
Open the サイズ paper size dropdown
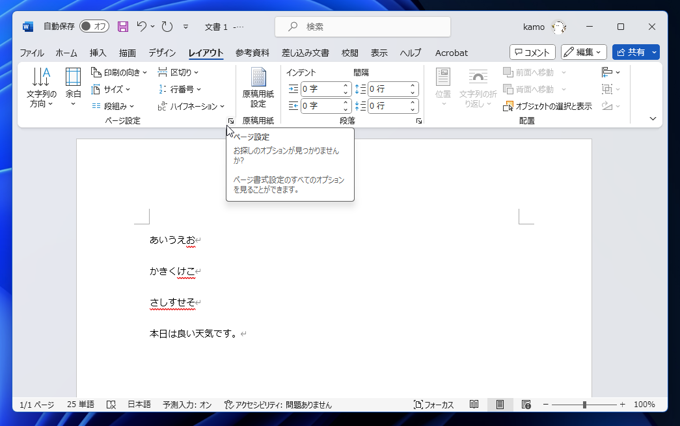111,89
